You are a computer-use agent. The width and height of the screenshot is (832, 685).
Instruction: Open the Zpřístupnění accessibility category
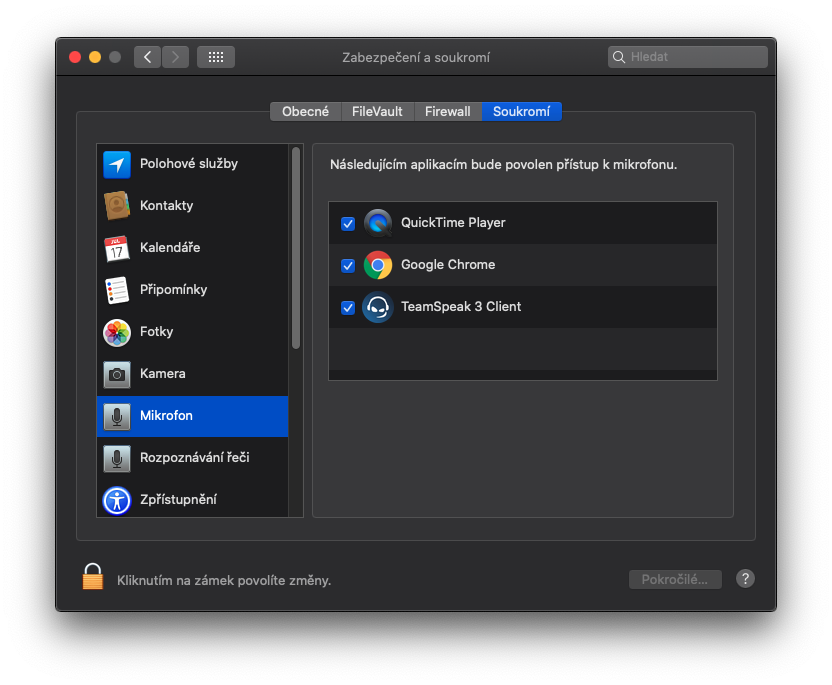pos(178,500)
